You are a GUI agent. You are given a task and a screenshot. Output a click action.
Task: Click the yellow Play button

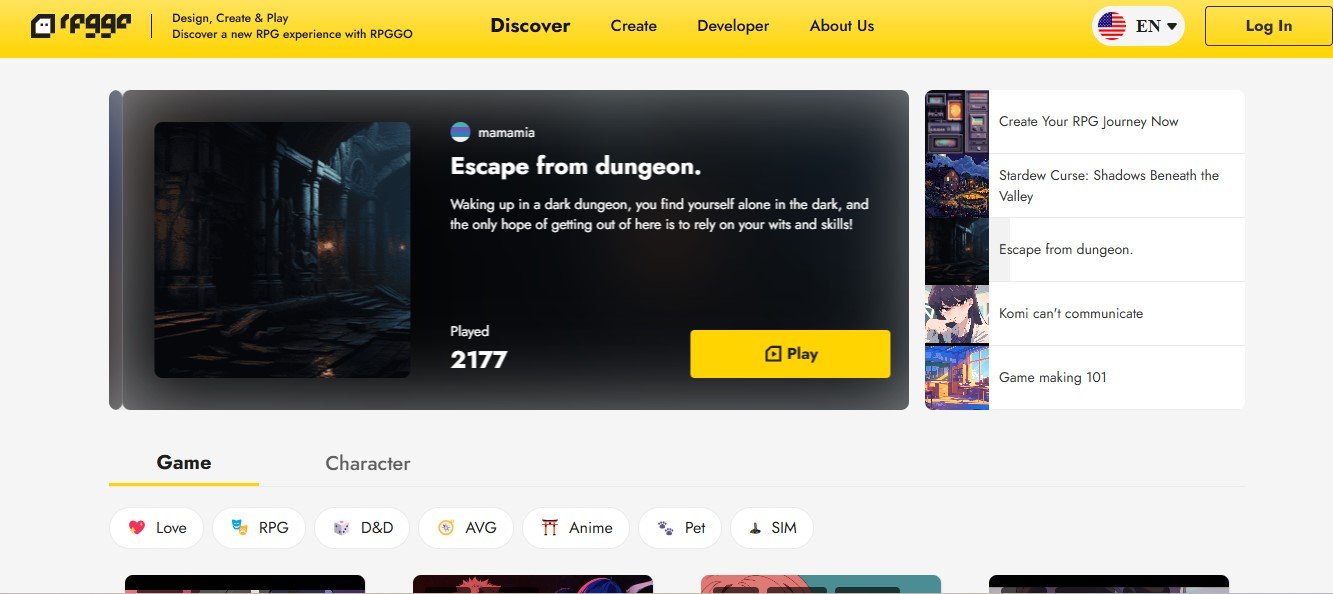790,354
